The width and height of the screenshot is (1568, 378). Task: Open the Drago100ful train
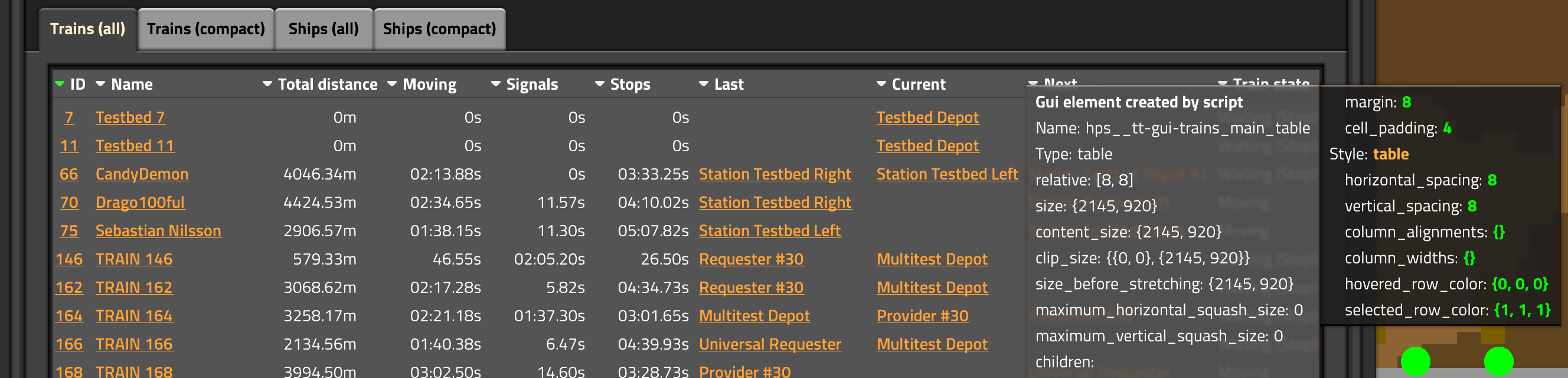coord(140,203)
